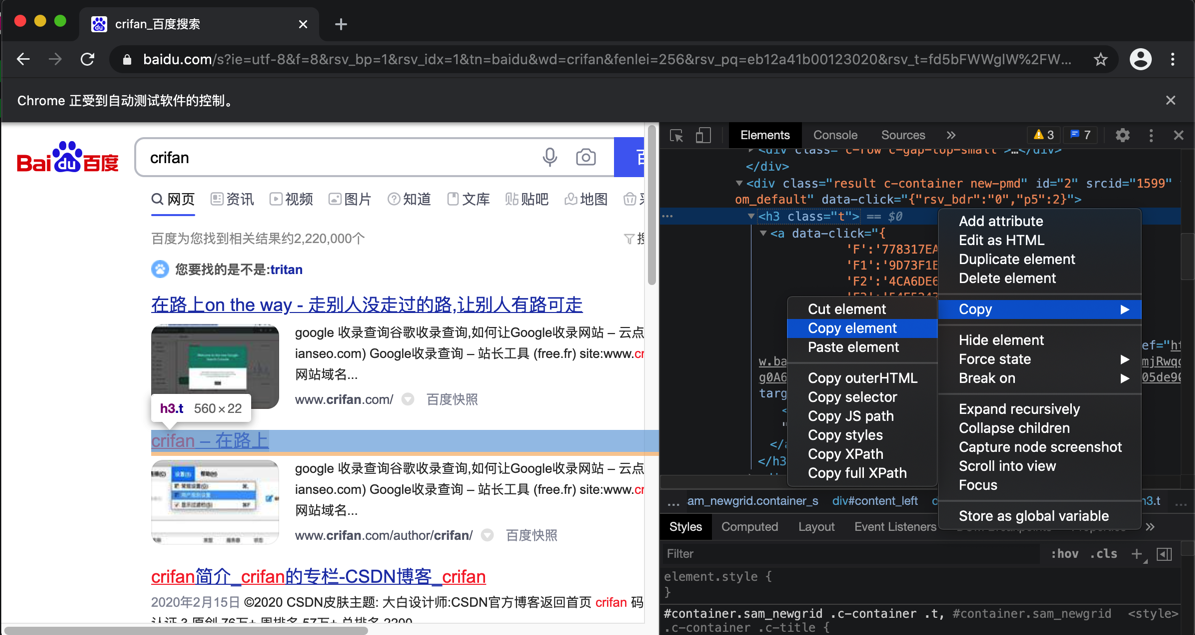The width and height of the screenshot is (1195, 635).
Task: Close the DevTools panel
Action: 1178,135
